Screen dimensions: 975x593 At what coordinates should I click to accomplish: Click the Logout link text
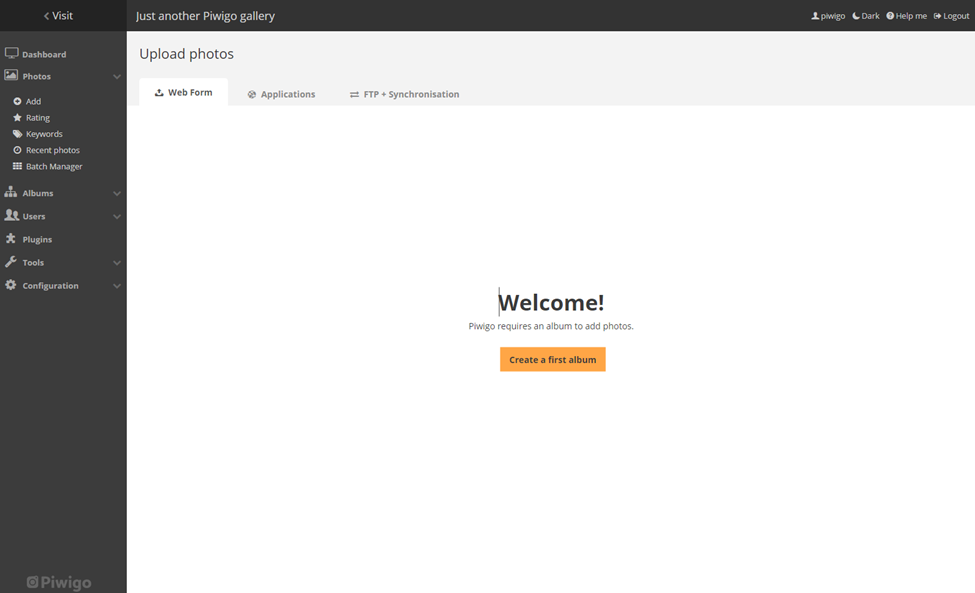[956, 16]
